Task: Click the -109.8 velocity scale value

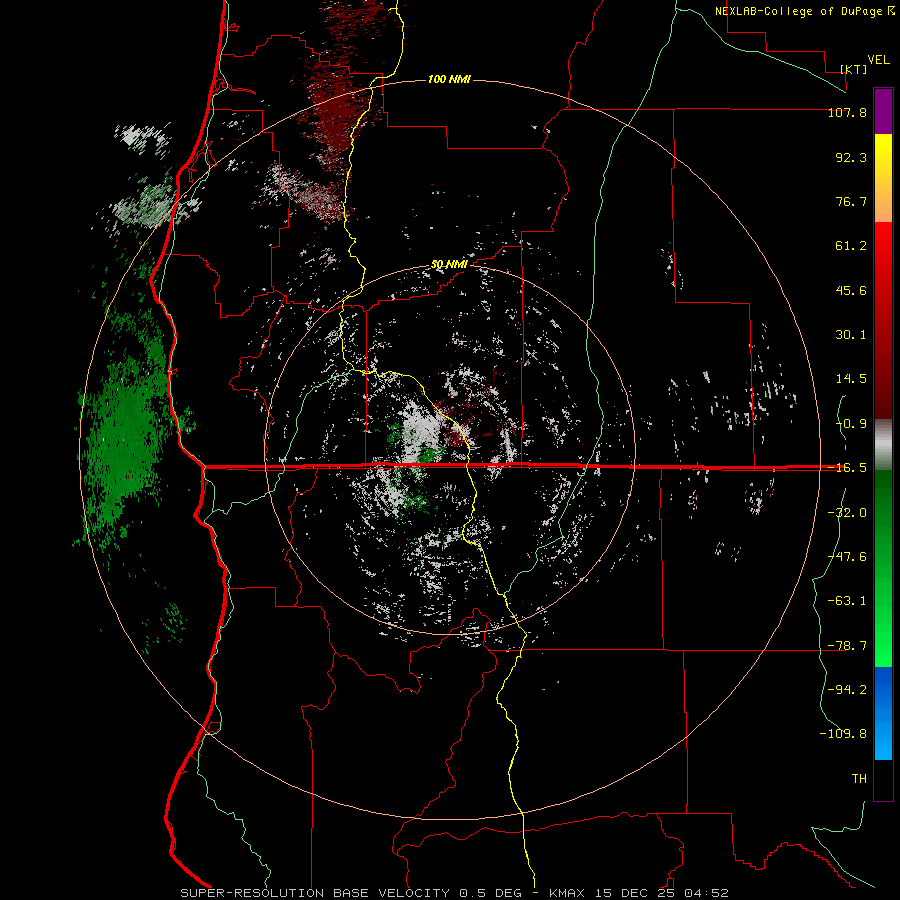Action: (844, 734)
